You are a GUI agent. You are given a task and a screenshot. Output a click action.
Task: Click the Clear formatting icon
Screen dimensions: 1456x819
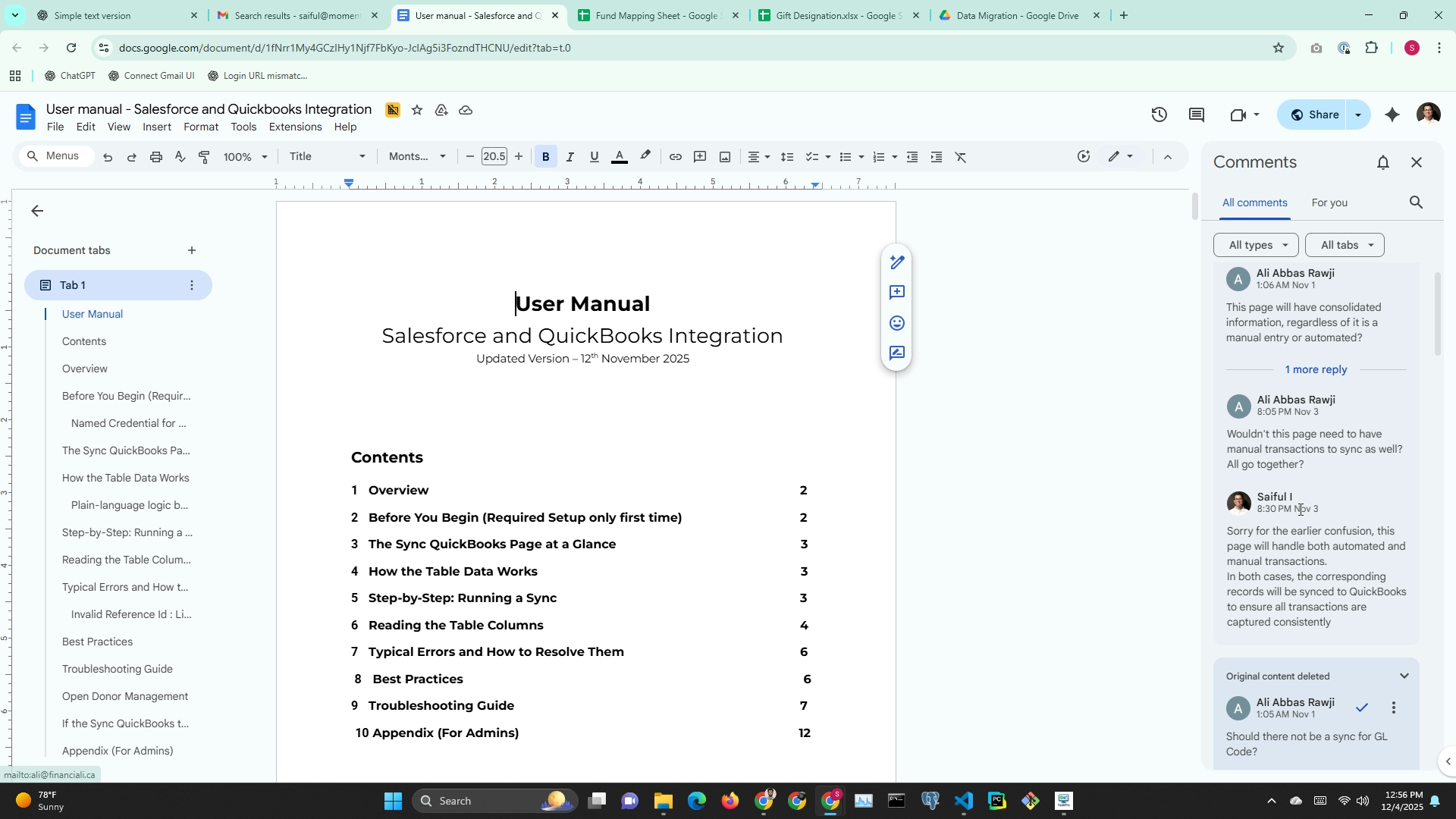pos(961,157)
